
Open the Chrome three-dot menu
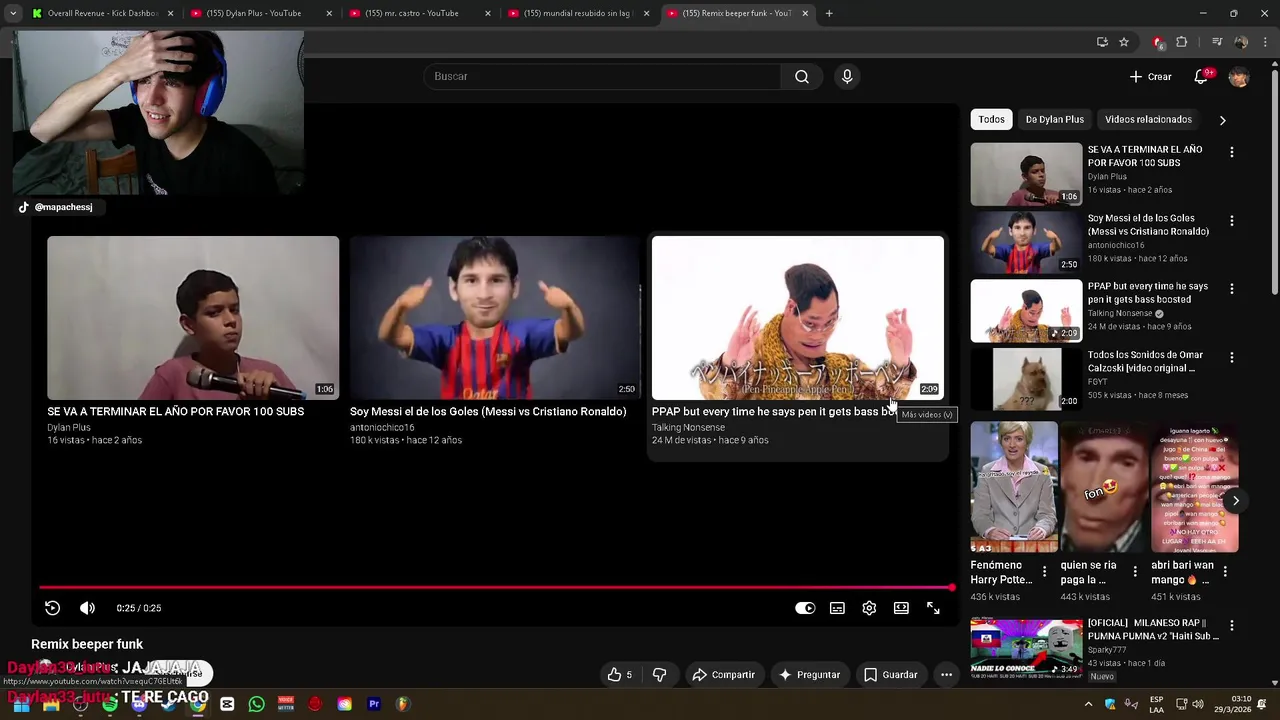click(1265, 42)
